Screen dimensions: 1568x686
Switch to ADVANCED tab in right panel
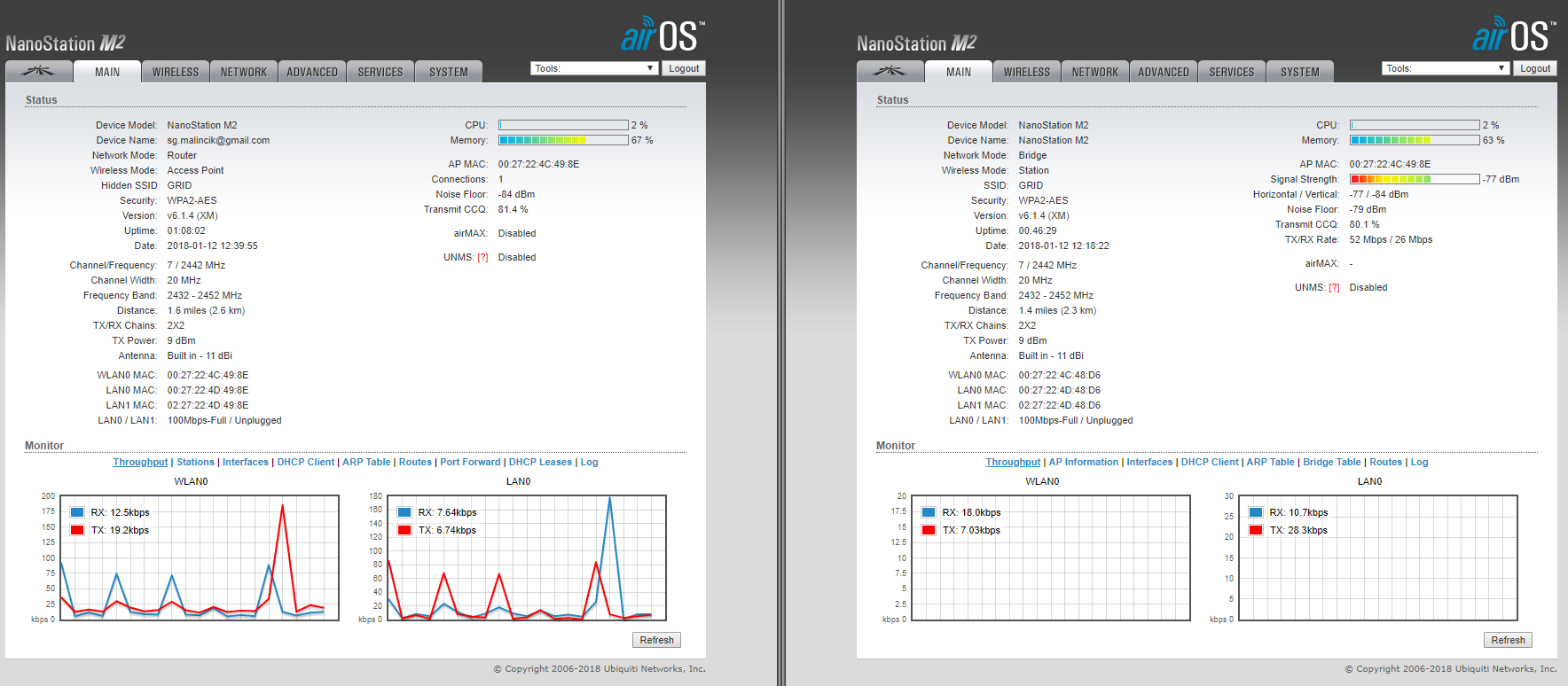pos(1164,72)
